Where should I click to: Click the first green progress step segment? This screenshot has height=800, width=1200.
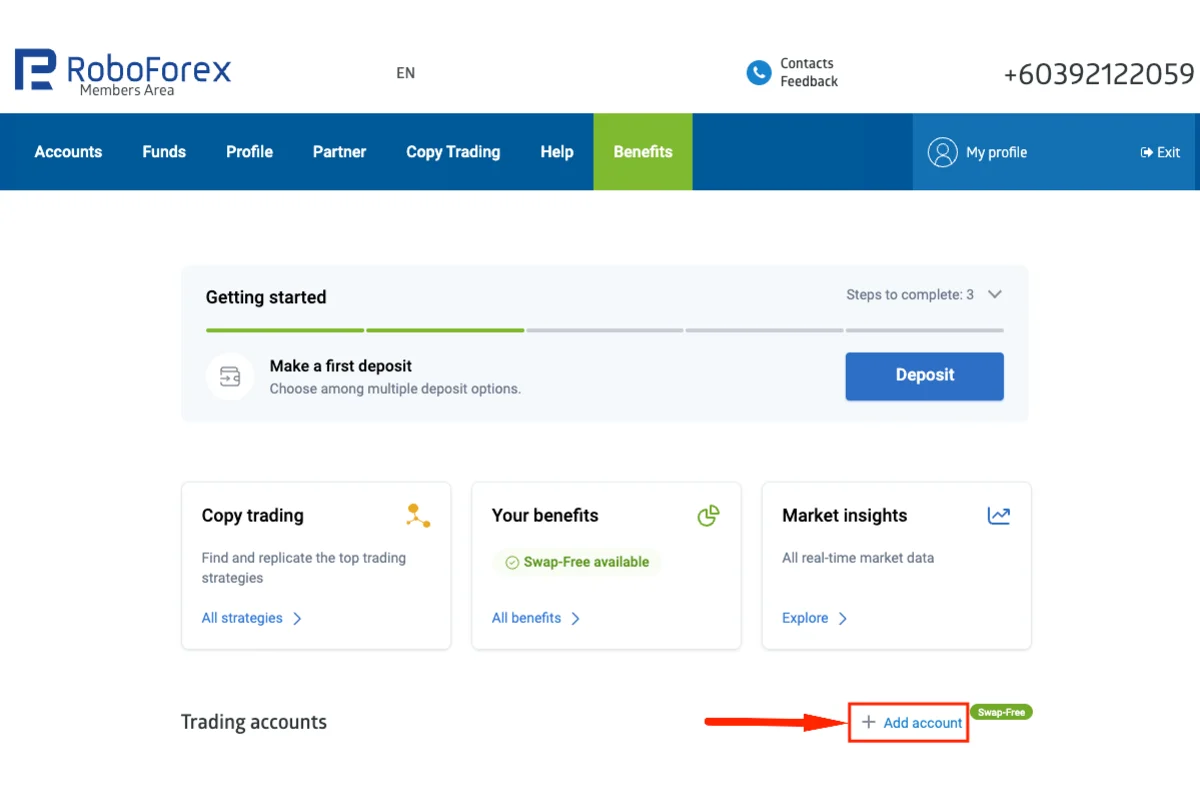tap(285, 330)
